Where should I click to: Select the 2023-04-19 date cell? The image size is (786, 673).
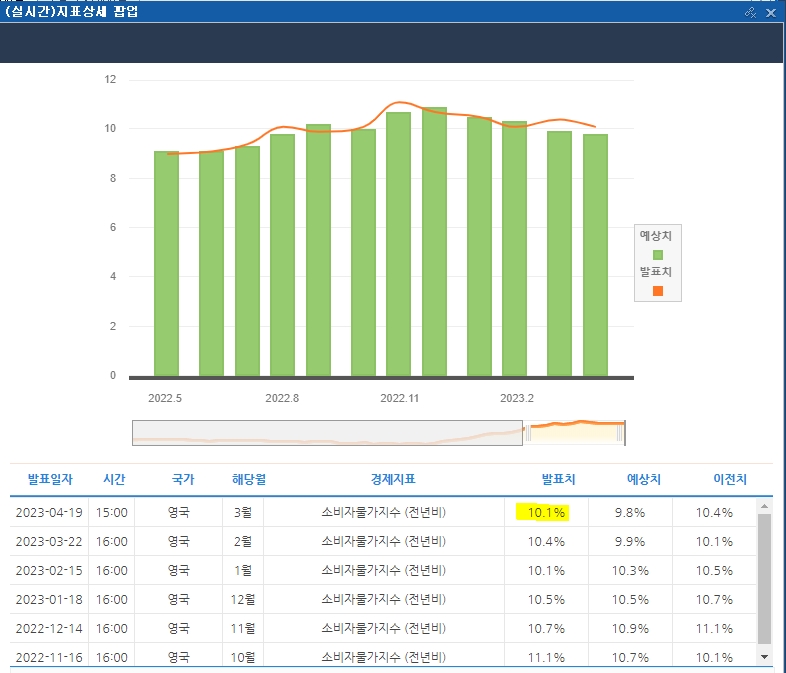(49, 513)
